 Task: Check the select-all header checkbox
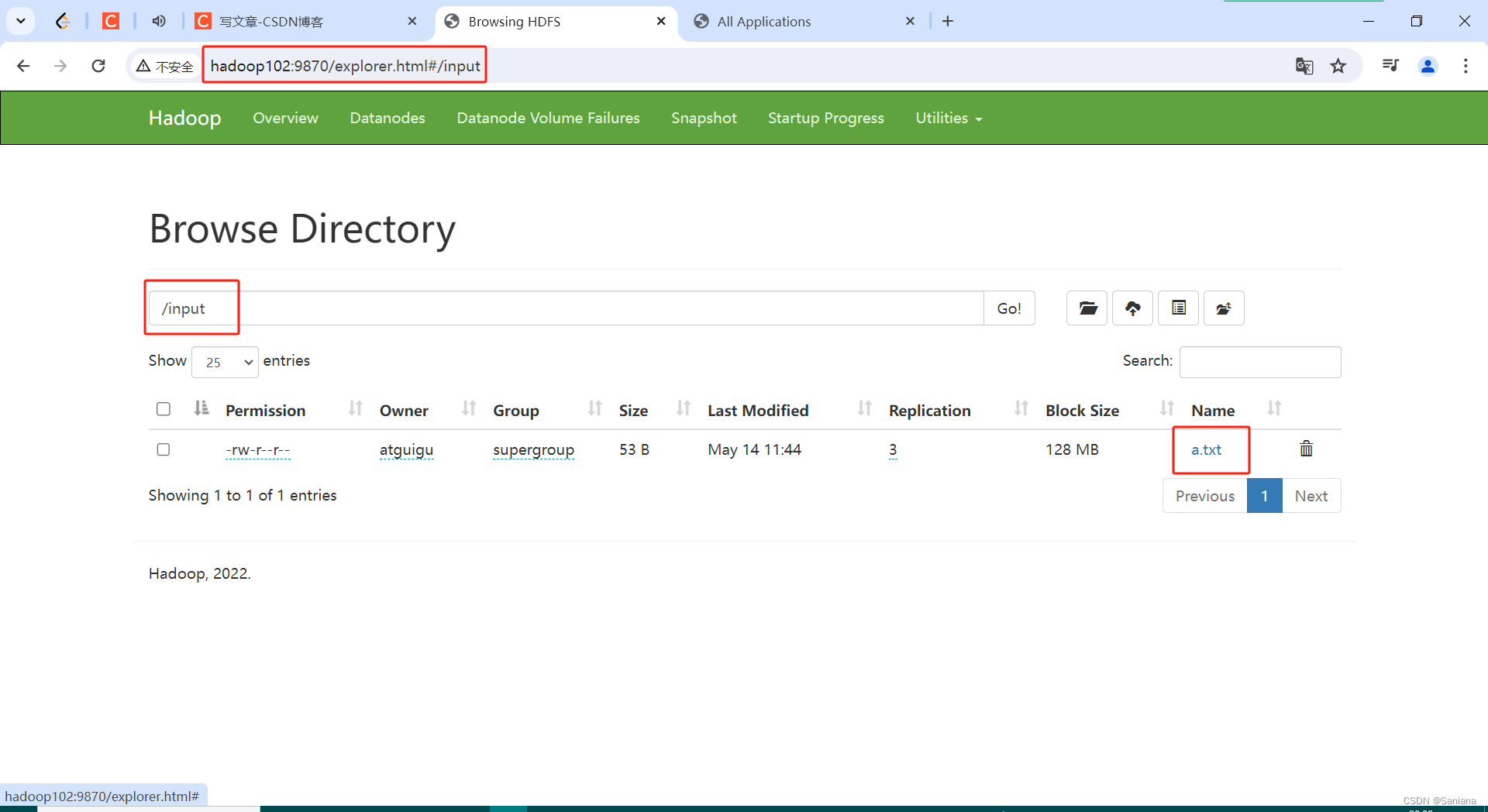coord(163,409)
